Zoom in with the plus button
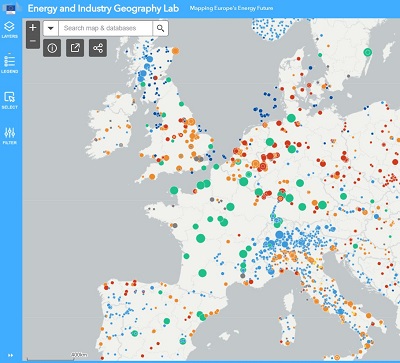400x363 pixels. click(x=33, y=28)
